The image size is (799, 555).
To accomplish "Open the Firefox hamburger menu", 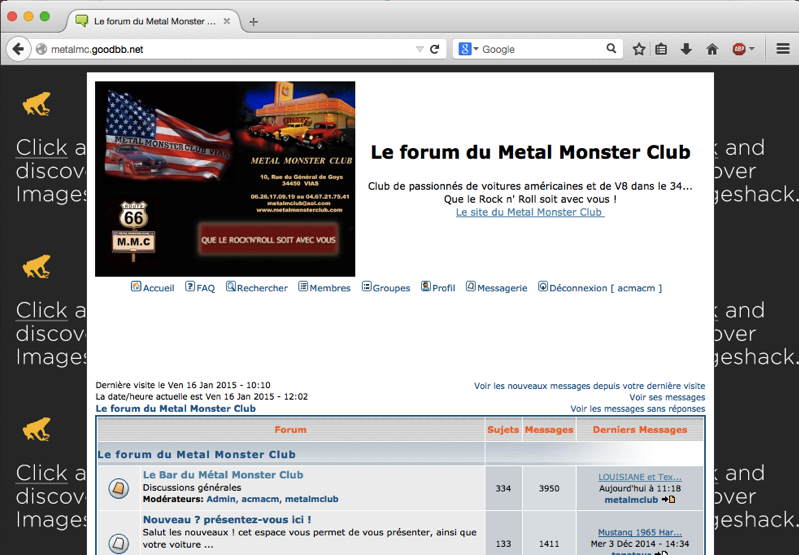I will [783, 49].
